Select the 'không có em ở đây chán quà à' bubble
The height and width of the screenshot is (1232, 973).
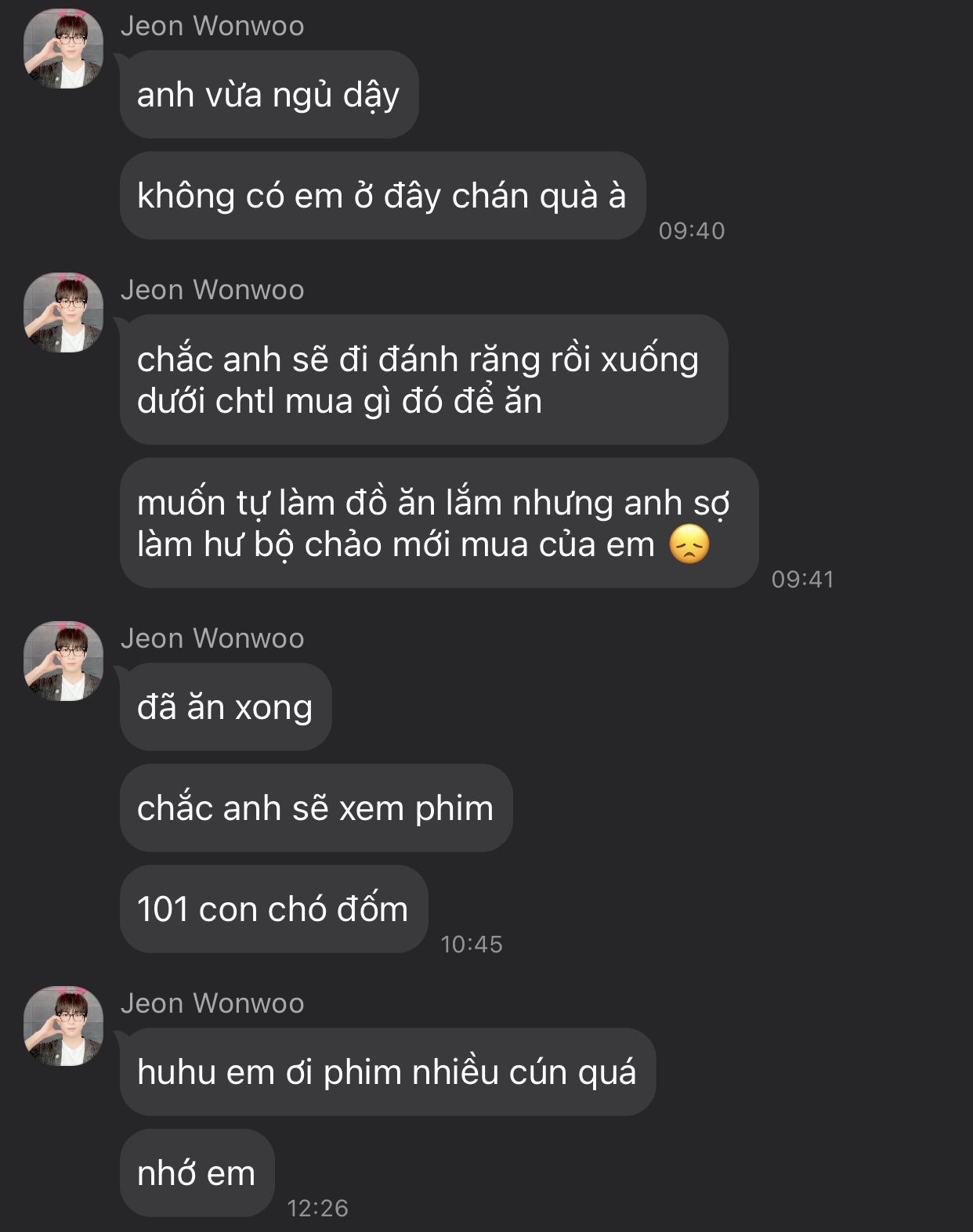point(382,196)
